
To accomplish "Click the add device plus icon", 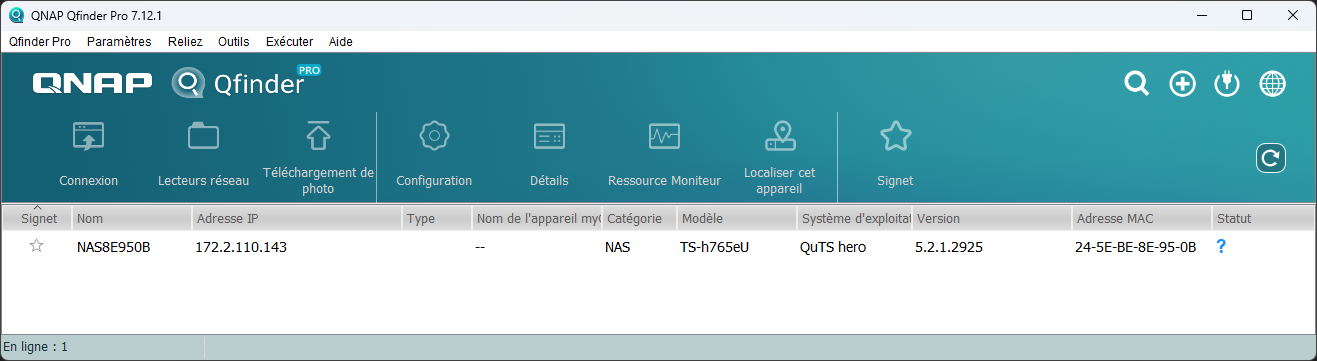I will 1183,84.
